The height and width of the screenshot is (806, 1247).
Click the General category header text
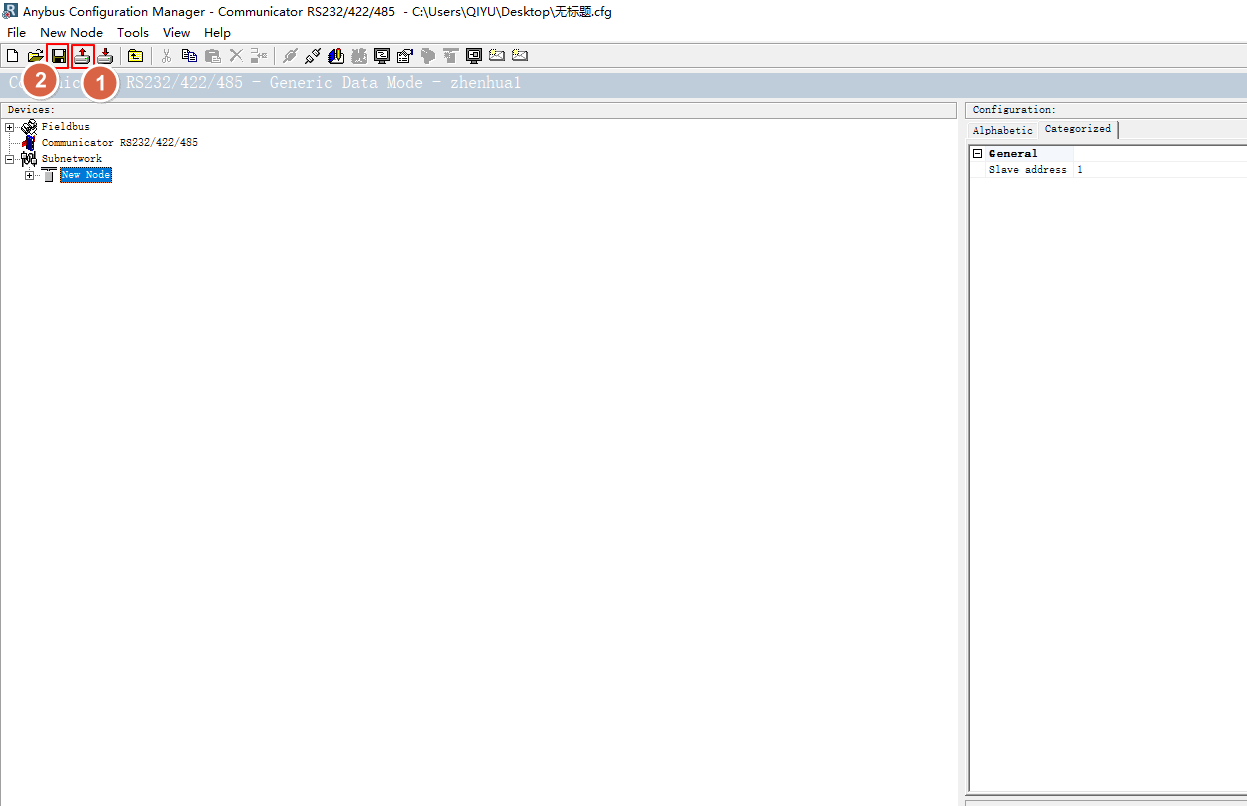(x=1013, y=154)
